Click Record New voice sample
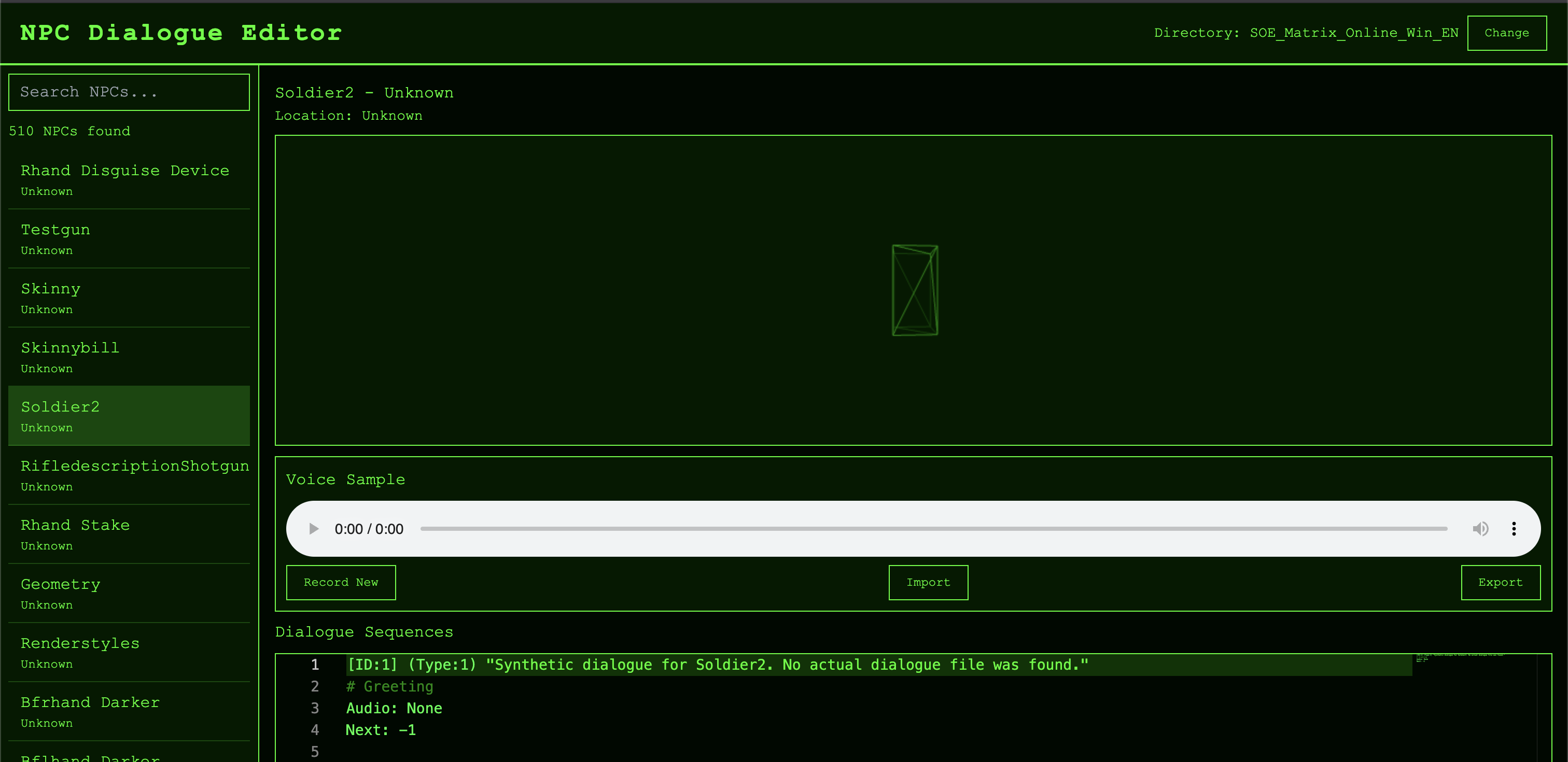Screen dimensions: 1568x762 pyautogui.click(x=341, y=583)
